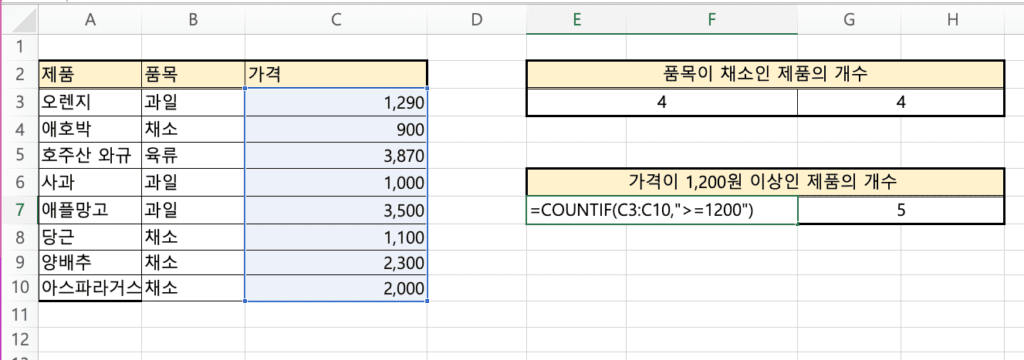This screenshot has height=360, width=1024.
Task: Click '채소' in the 아스파라거스 row
Action: tap(193, 288)
